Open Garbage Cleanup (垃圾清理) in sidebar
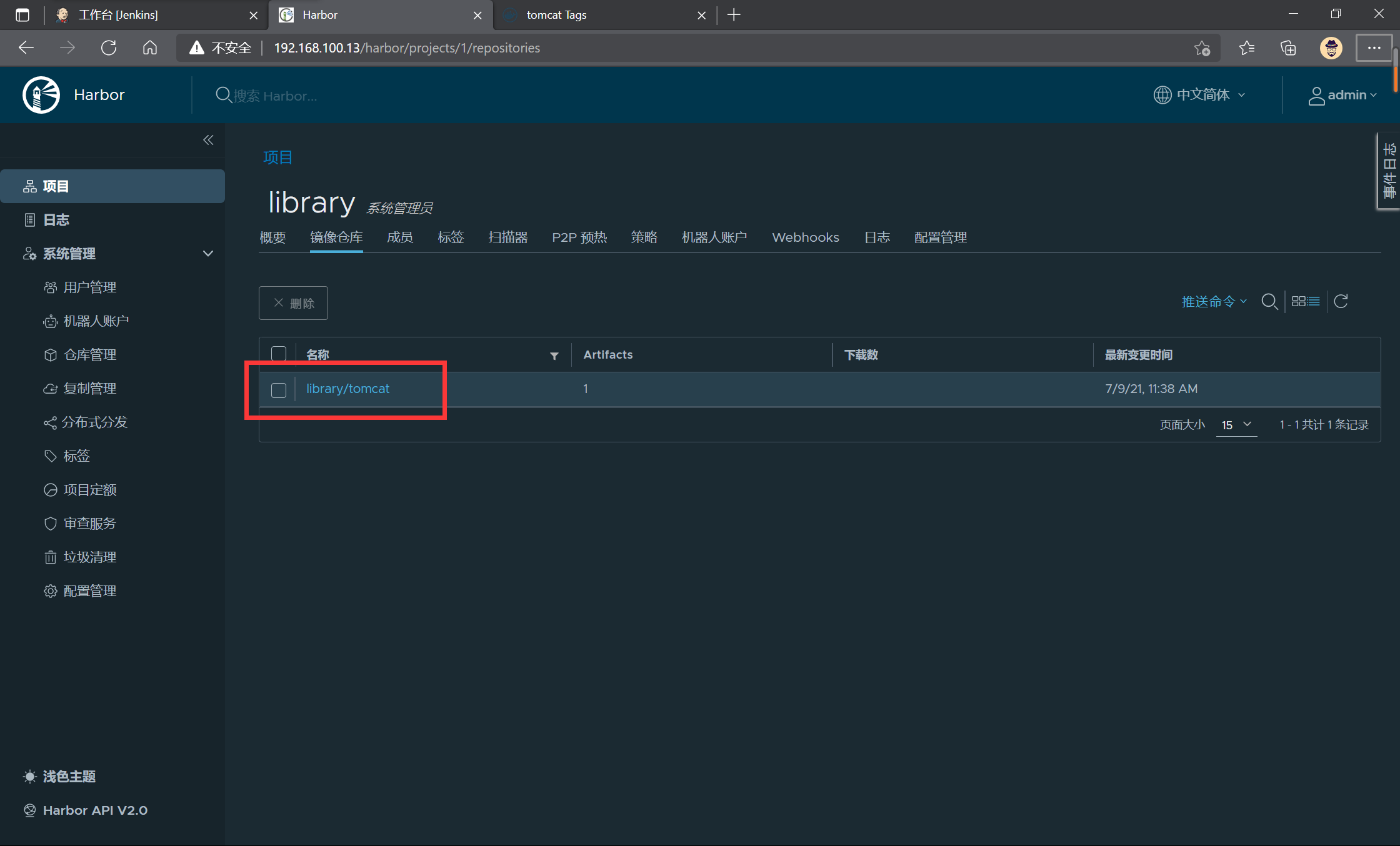The width and height of the screenshot is (1400, 846). pos(89,557)
